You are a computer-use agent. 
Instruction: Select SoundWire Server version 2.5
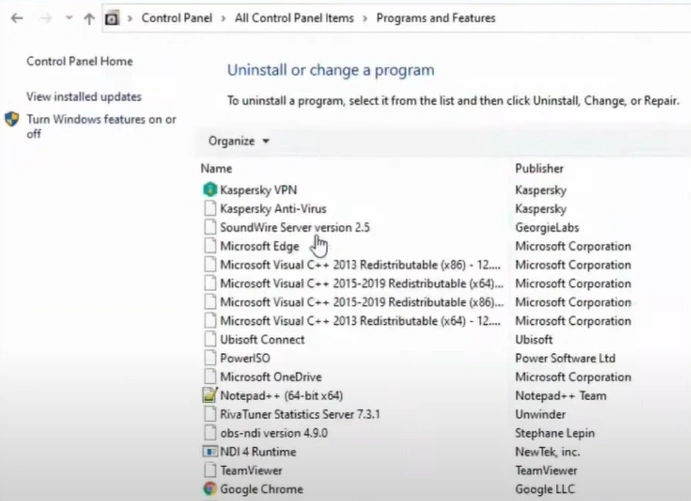pyautogui.click(x=295, y=227)
